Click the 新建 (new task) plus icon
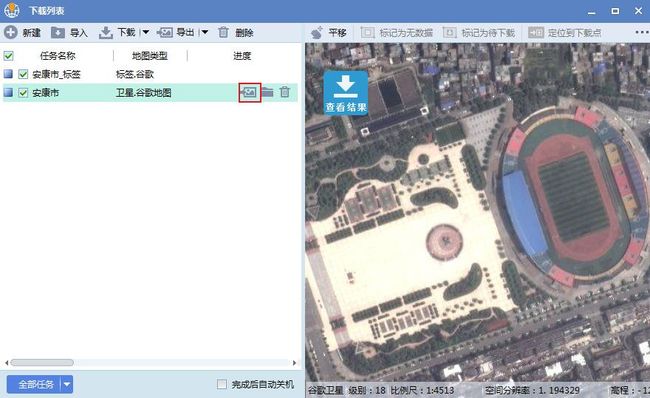 [x=11, y=32]
